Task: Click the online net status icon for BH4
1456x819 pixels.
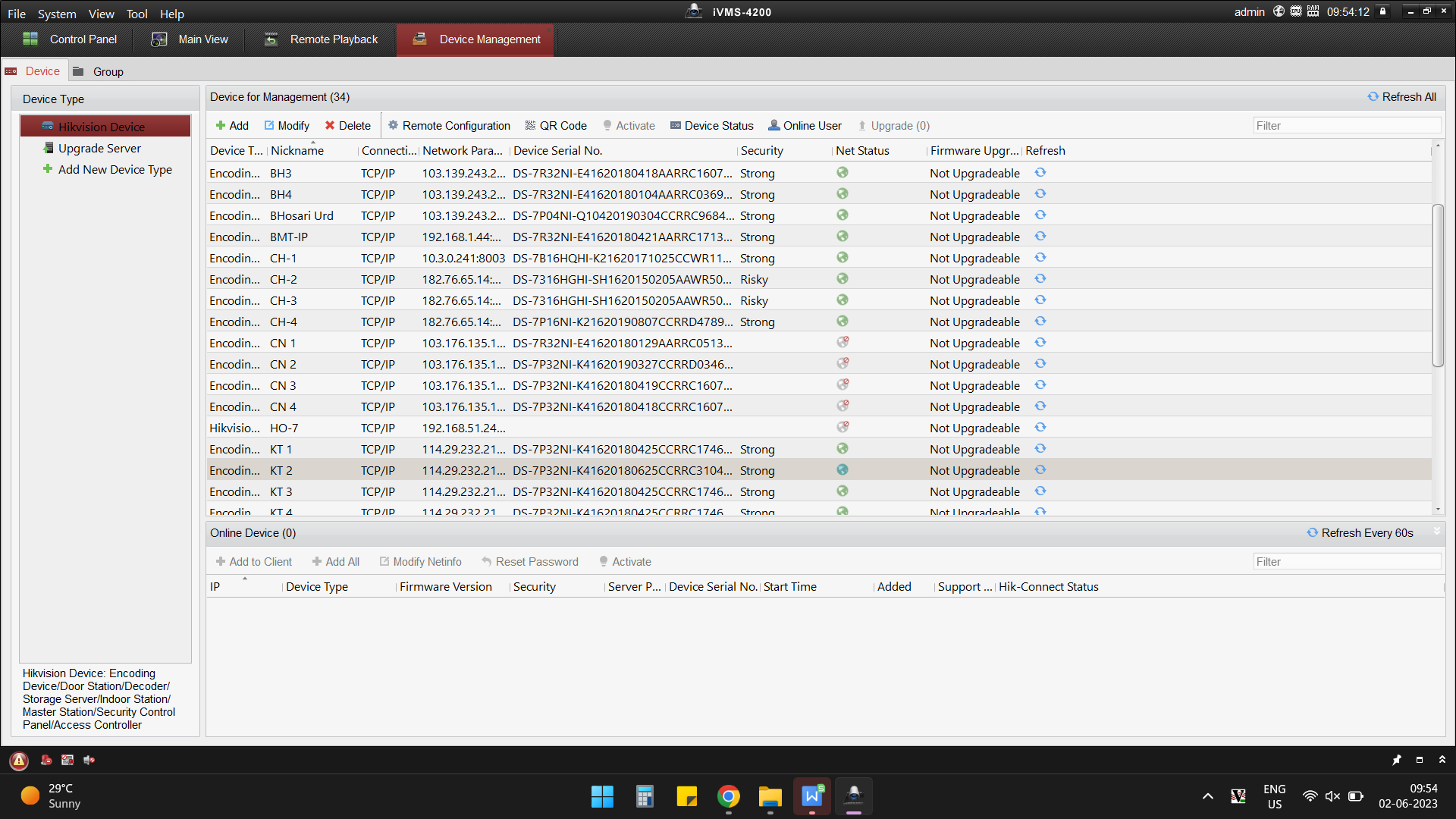Action: [x=843, y=194]
